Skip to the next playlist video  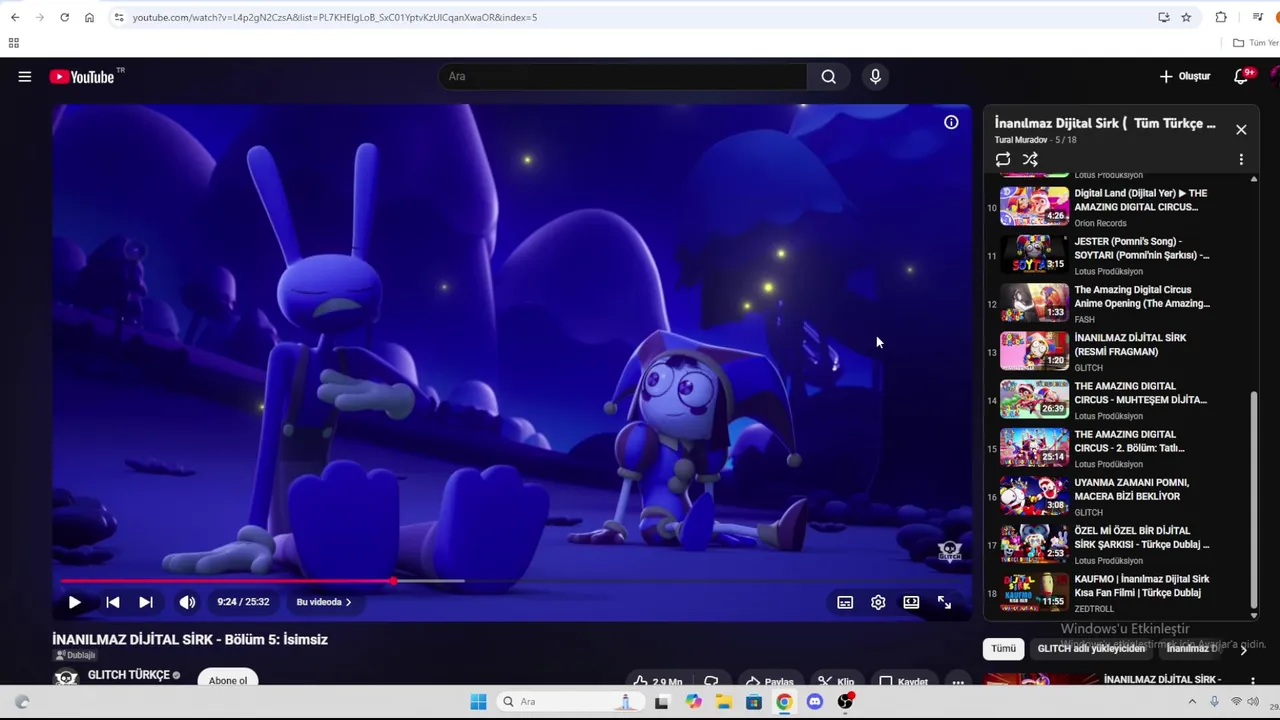tap(146, 602)
